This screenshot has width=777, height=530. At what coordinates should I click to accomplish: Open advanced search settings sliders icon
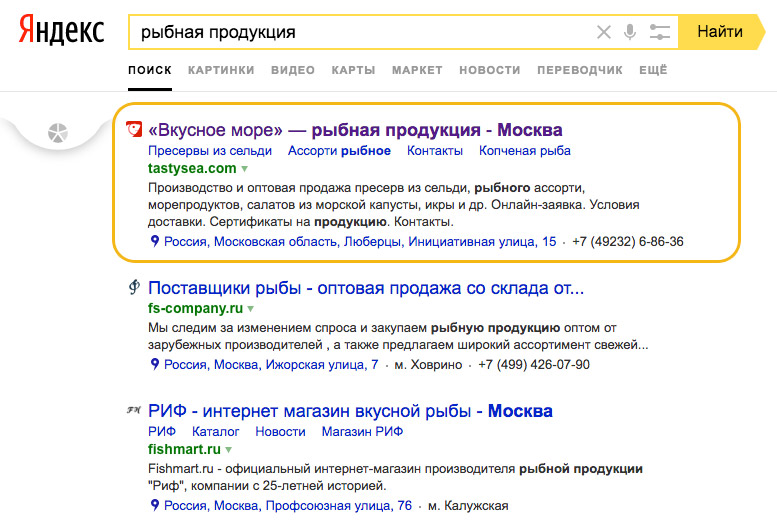660,32
